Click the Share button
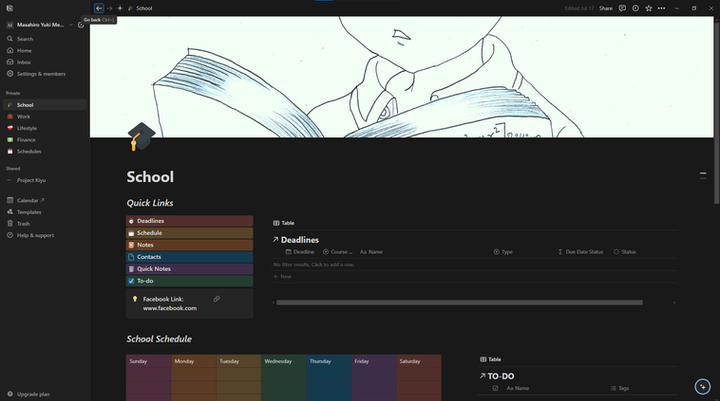This screenshot has width=720, height=401. coord(606,8)
